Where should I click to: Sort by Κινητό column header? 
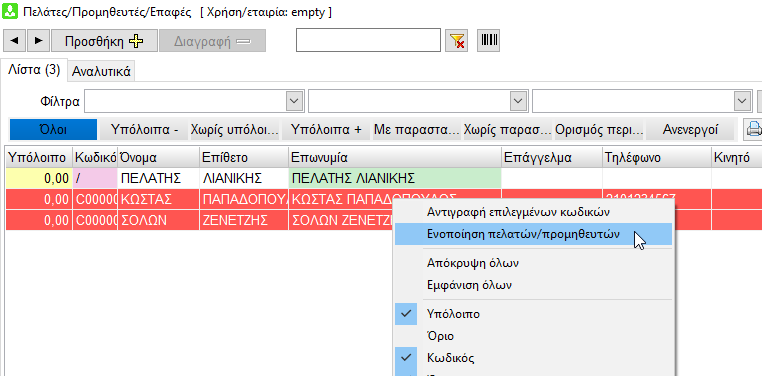tap(737, 157)
